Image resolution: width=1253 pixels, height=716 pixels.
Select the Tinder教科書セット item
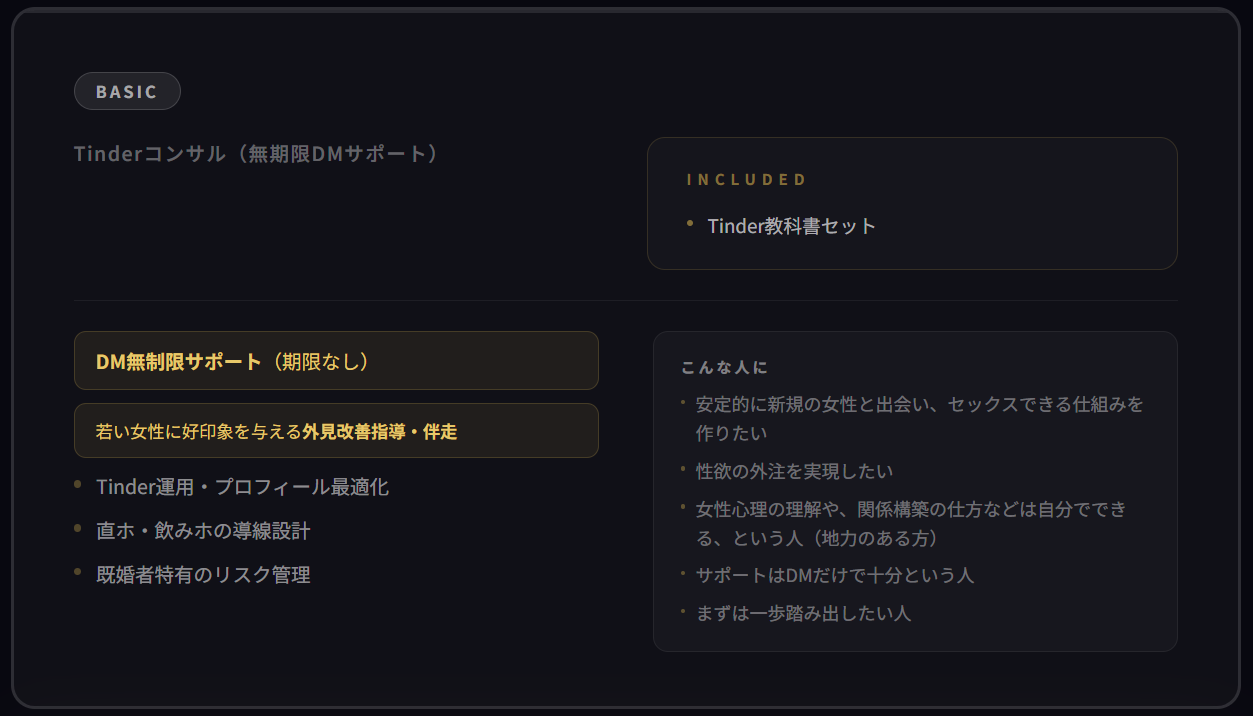(x=791, y=226)
